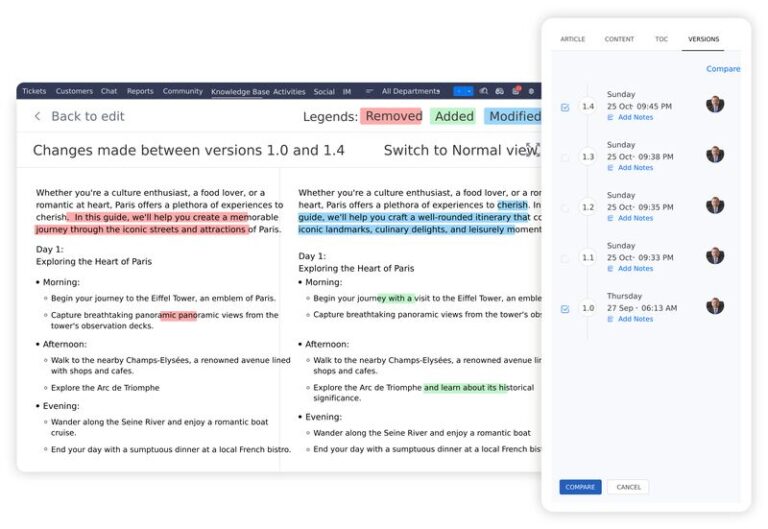Click Add Notes for version 1.4

click(x=635, y=118)
